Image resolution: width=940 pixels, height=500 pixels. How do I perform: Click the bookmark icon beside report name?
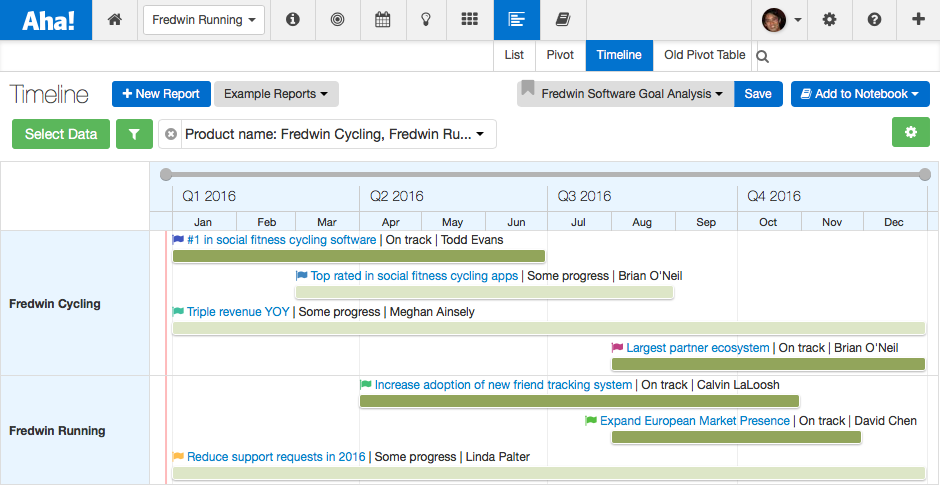[528, 89]
